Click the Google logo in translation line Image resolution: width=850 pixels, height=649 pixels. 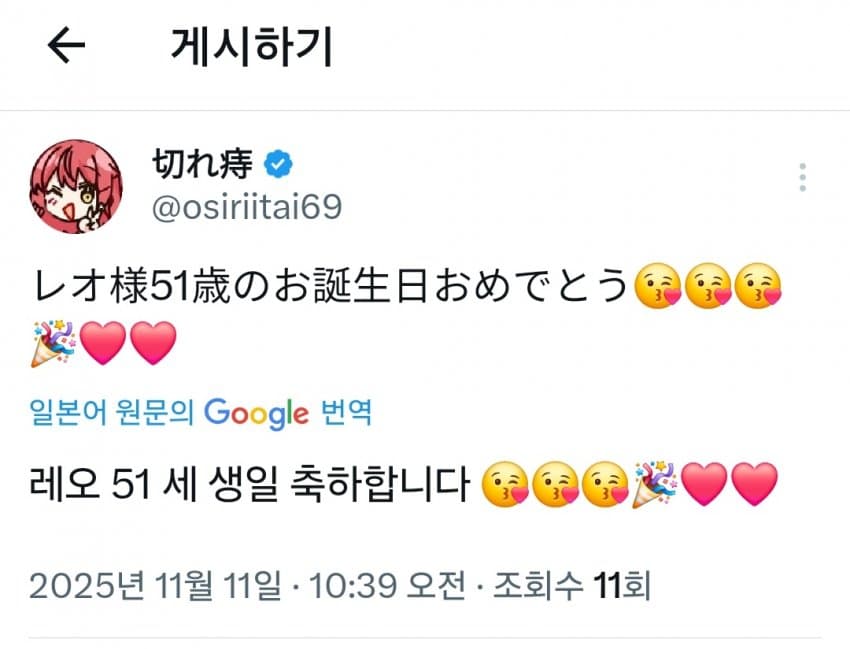tap(256, 412)
